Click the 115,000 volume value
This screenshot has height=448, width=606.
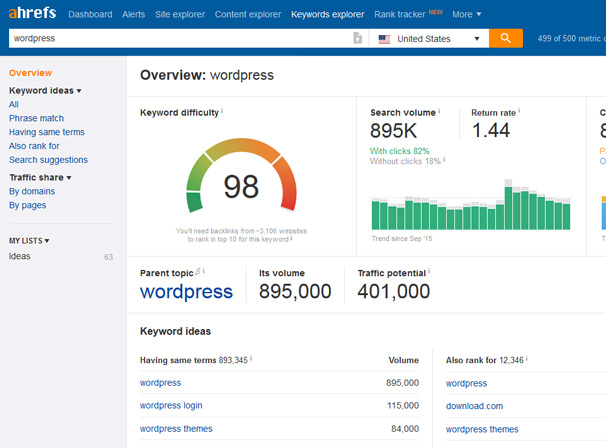[x=403, y=405]
